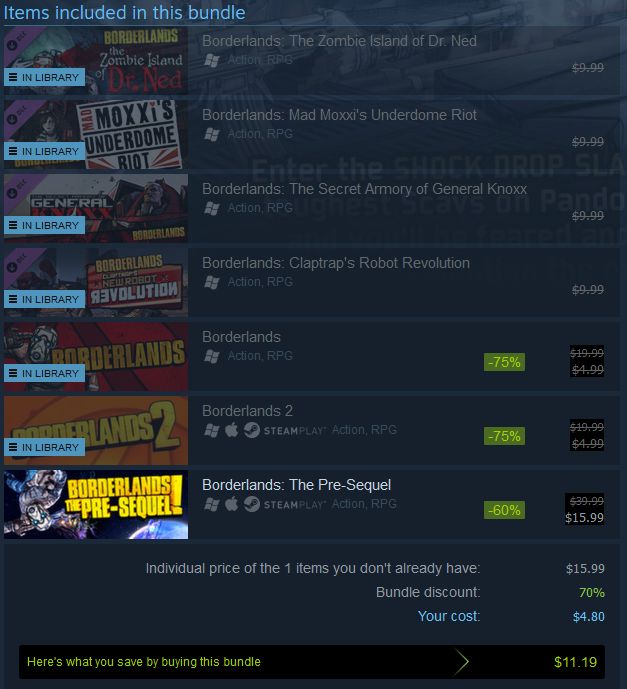The width and height of the screenshot is (627, 689).
Task: Click -60% discount tag on The Pre-Sequel
Action: 504,510
